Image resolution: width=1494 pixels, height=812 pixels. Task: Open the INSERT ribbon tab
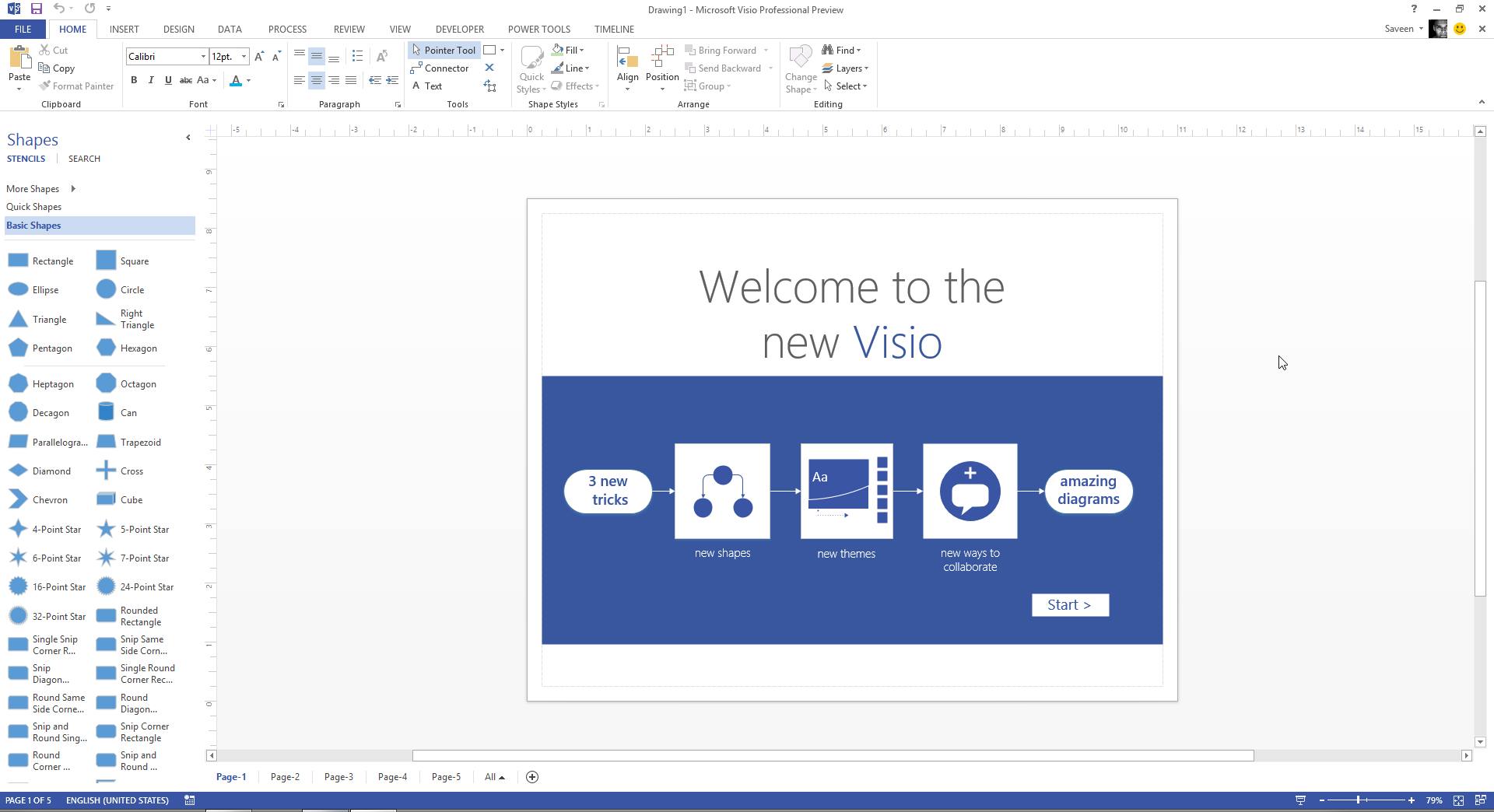(124, 29)
